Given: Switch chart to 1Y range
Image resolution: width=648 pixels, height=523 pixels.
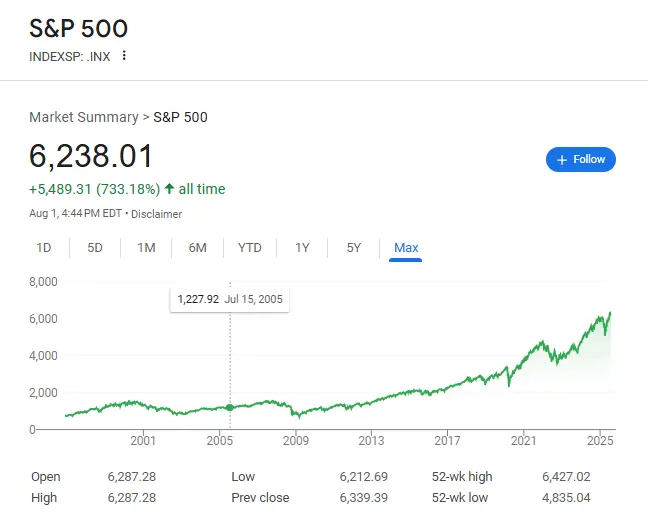Looking at the screenshot, I should [302, 248].
